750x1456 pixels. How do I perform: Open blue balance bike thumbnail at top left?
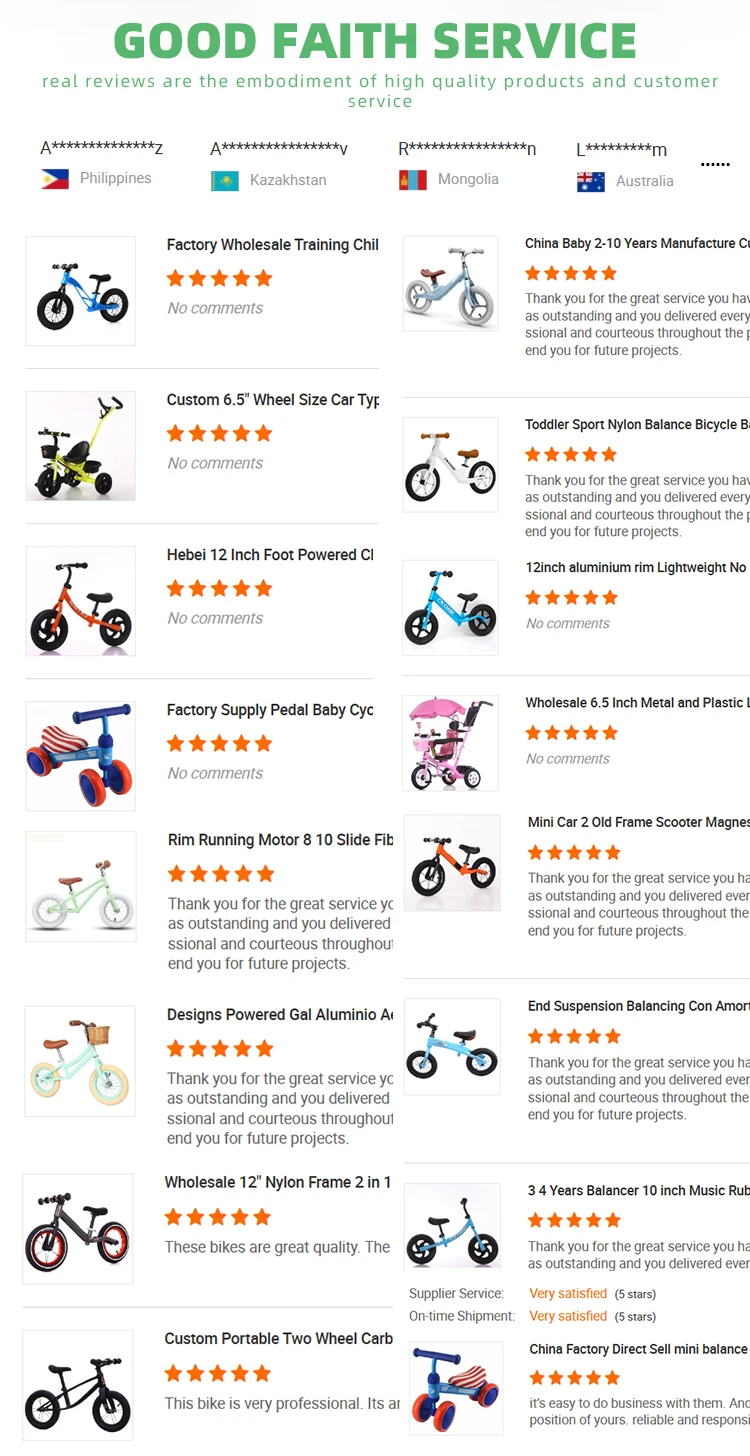(x=80, y=291)
